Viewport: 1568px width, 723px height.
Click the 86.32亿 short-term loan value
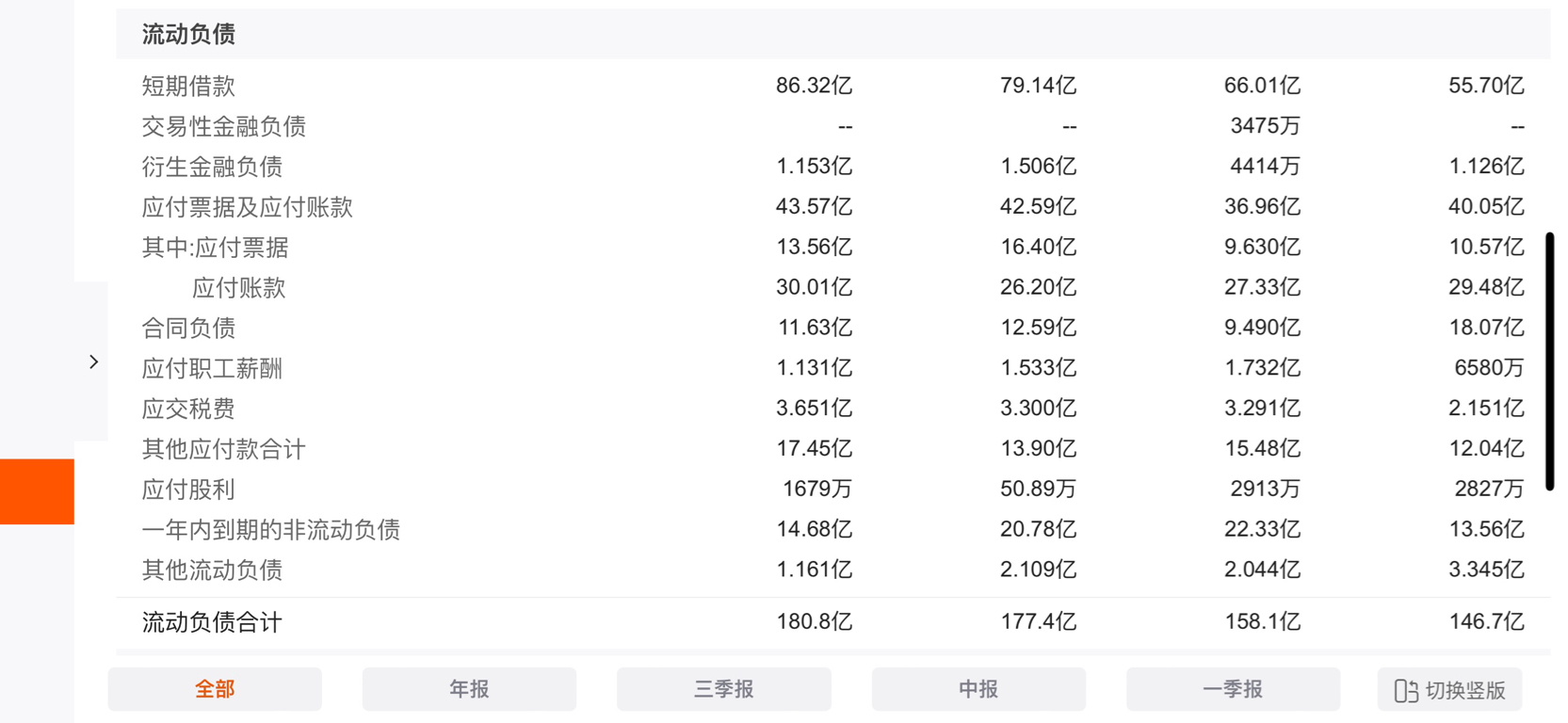point(814,86)
